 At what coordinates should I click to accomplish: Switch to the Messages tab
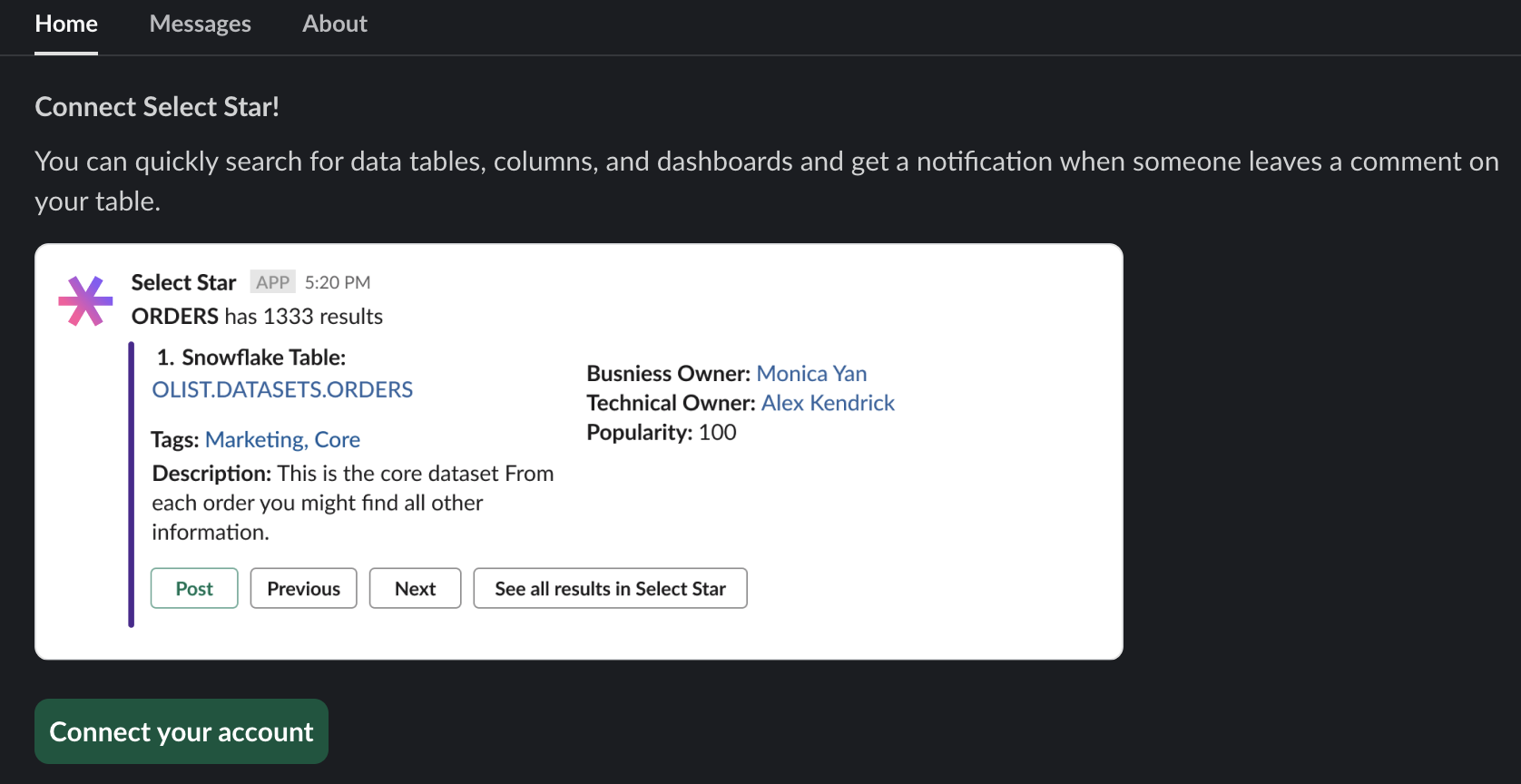point(200,24)
